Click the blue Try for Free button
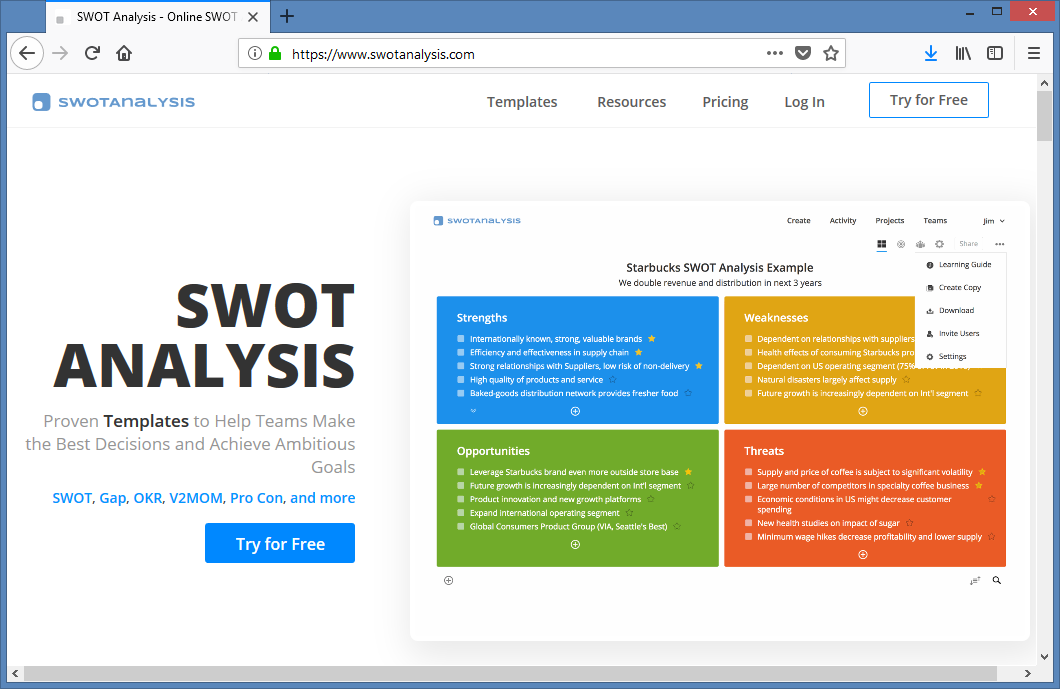1060x689 pixels. tap(280, 543)
